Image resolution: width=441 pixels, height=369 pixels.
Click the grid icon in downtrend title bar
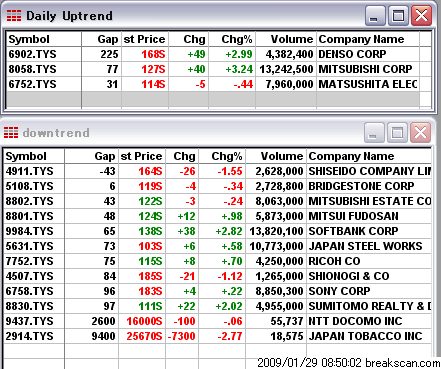[11, 133]
